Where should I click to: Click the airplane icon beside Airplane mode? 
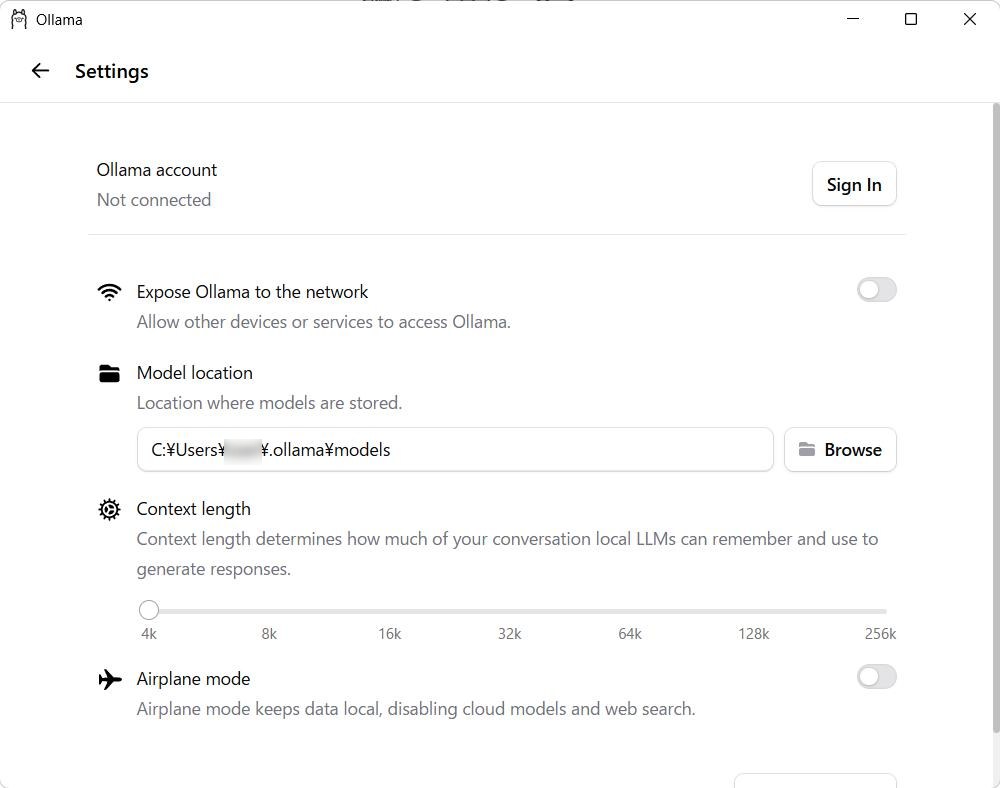[x=109, y=679]
